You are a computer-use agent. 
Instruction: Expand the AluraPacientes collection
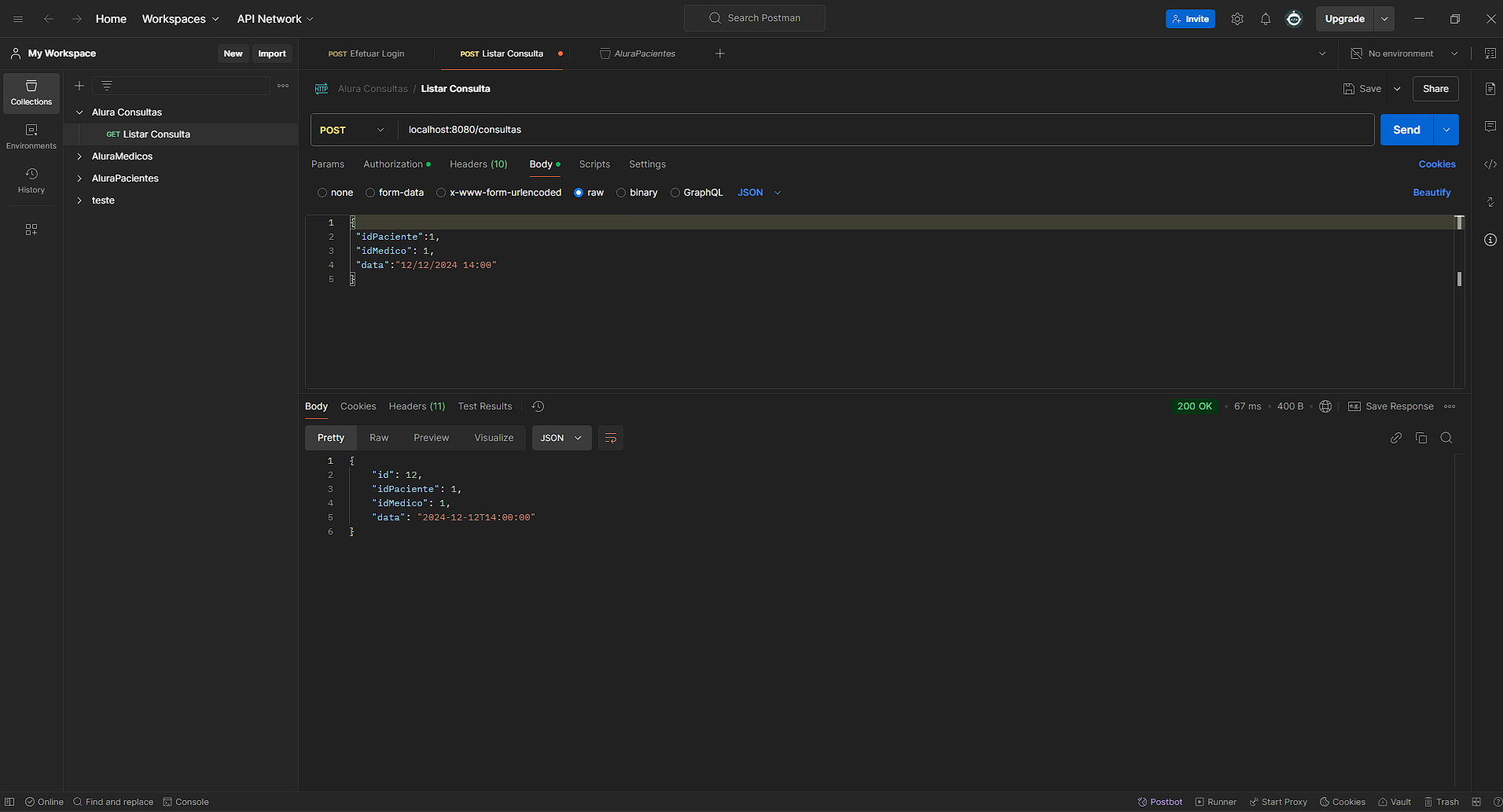pyautogui.click(x=79, y=178)
